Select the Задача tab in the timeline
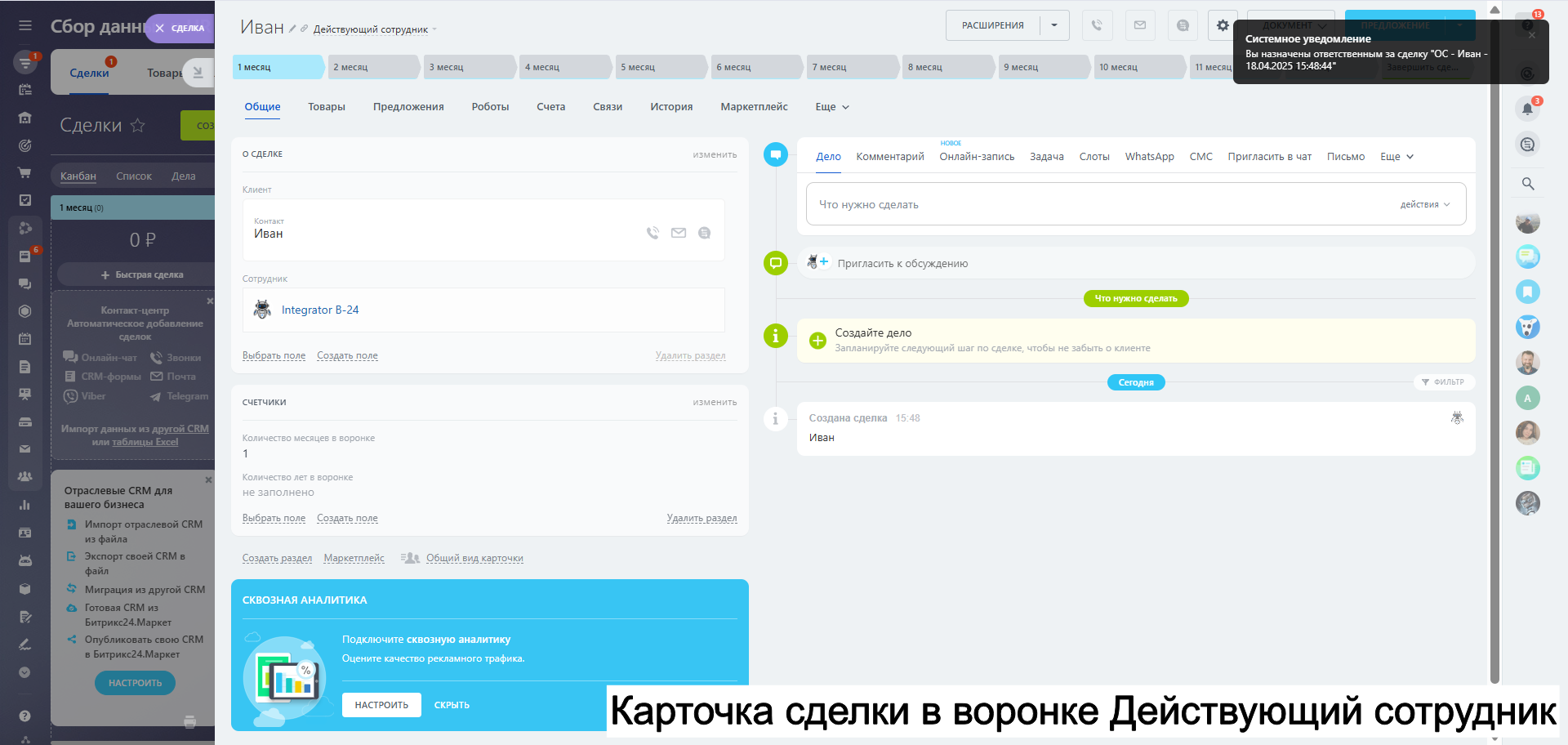1568x745 pixels. [1046, 157]
